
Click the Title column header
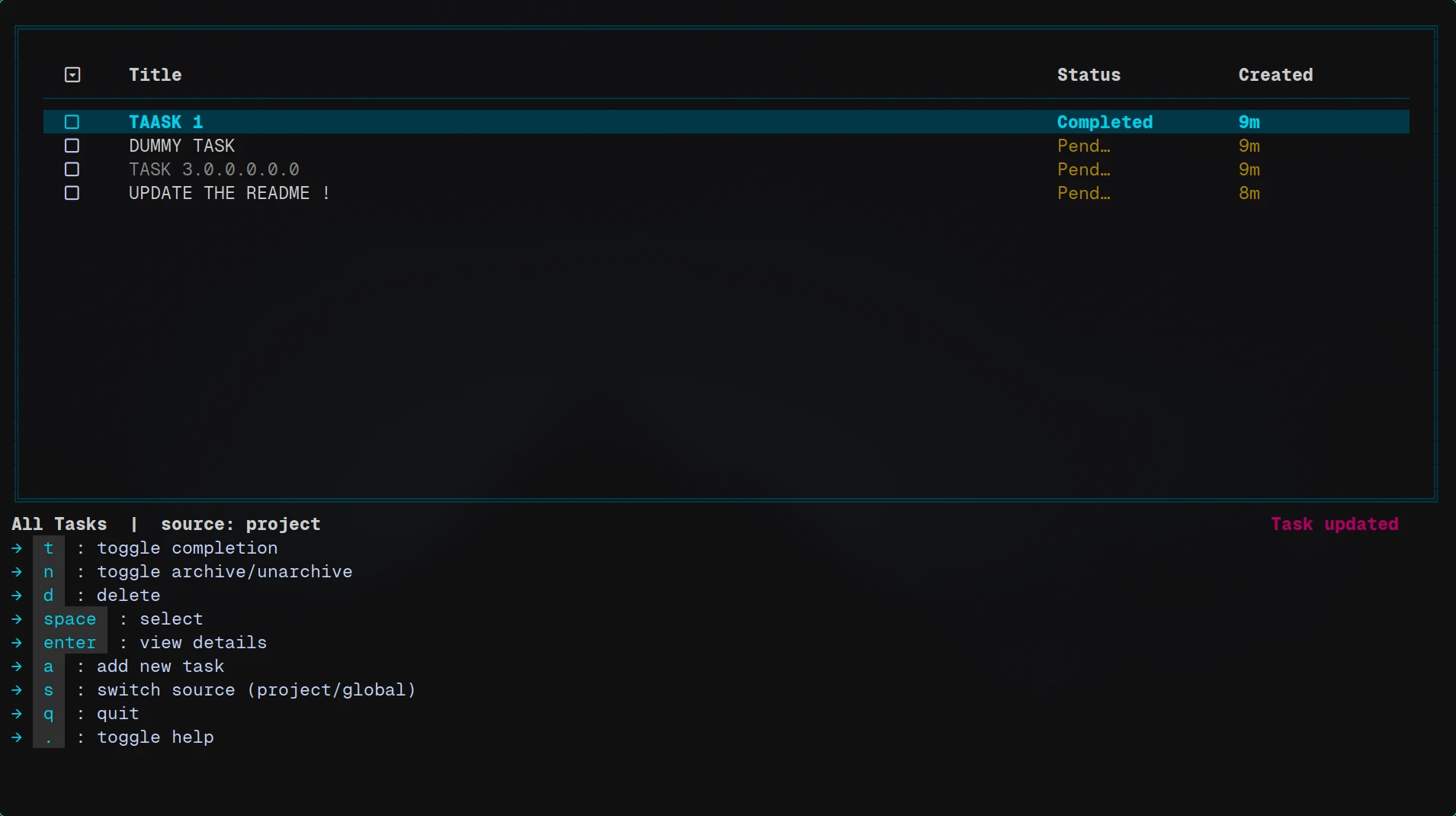(x=156, y=75)
